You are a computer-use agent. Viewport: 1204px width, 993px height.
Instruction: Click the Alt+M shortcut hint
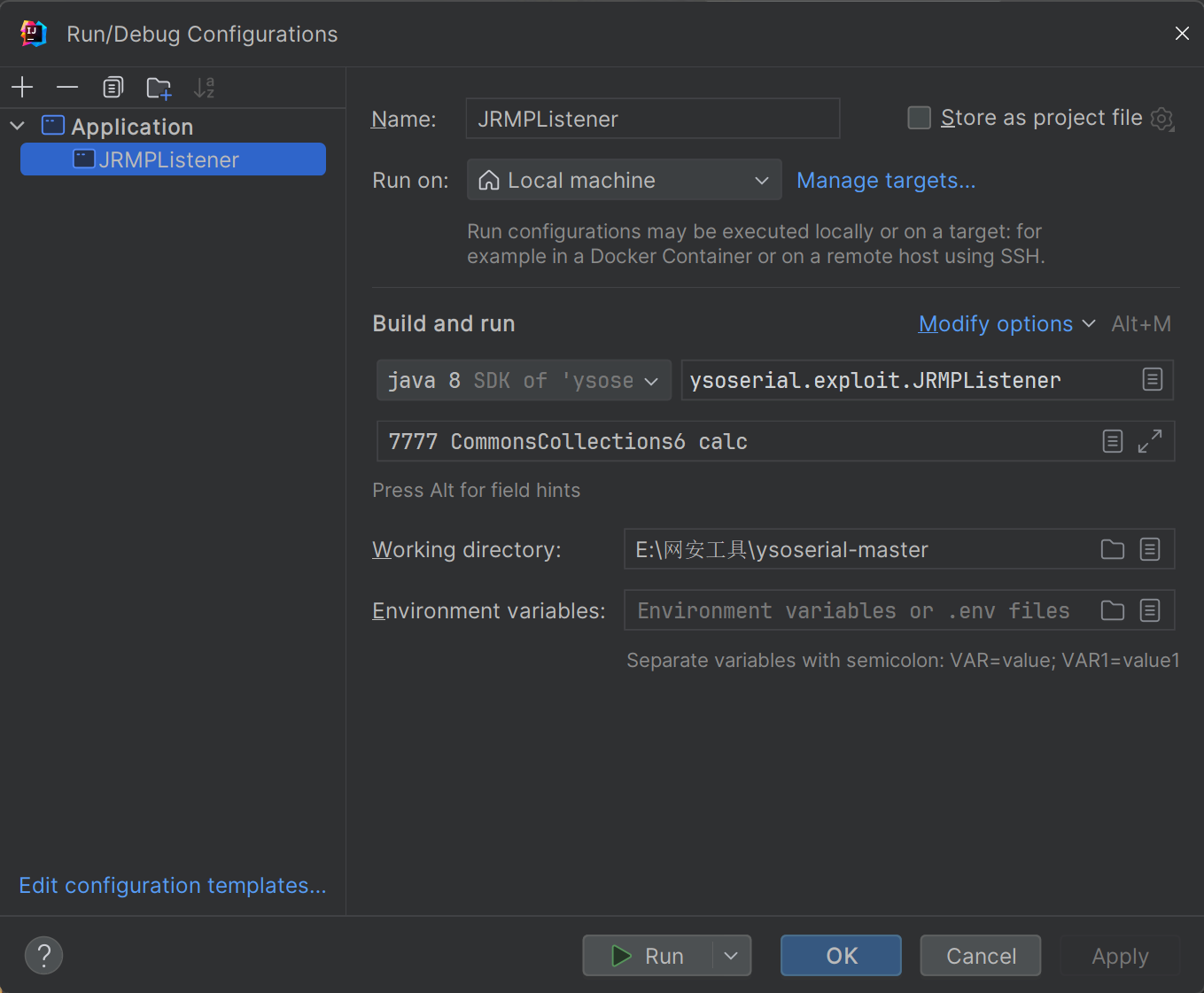(x=1141, y=324)
